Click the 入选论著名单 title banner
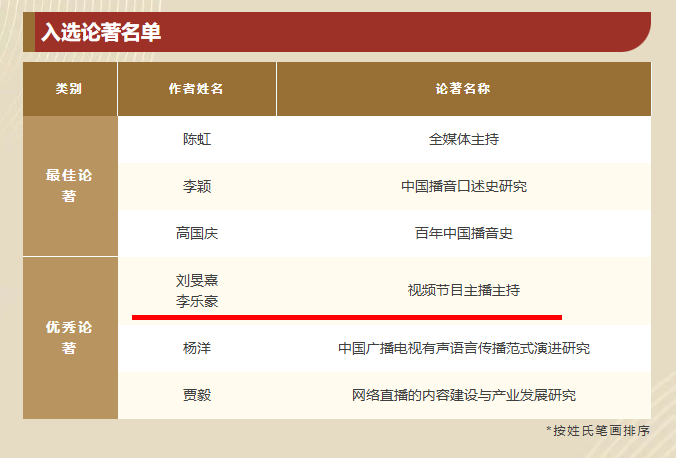Image resolution: width=676 pixels, height=458 pixels. (x=102, y=32)
